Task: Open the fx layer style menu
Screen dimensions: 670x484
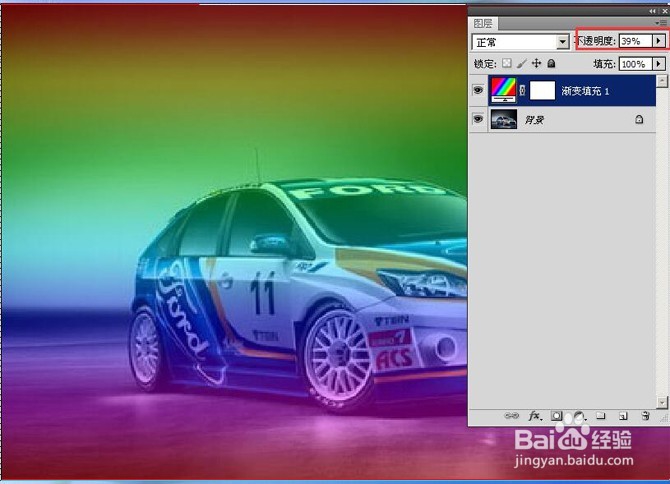Action: coord(535,416)
